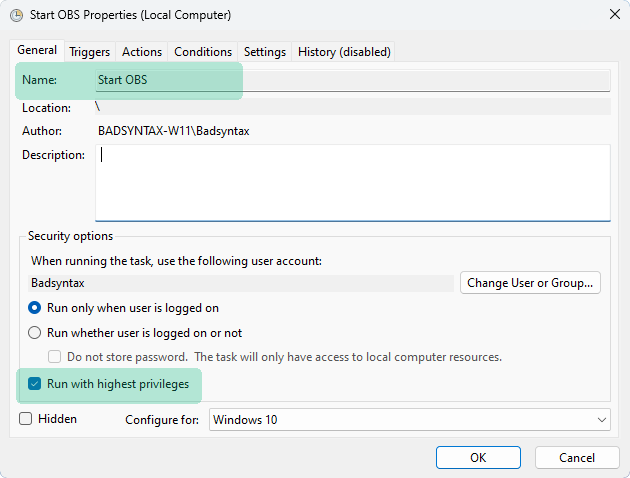View the History (disabled) tab
The image size is (630, 478).
click(x=344, y=52)
